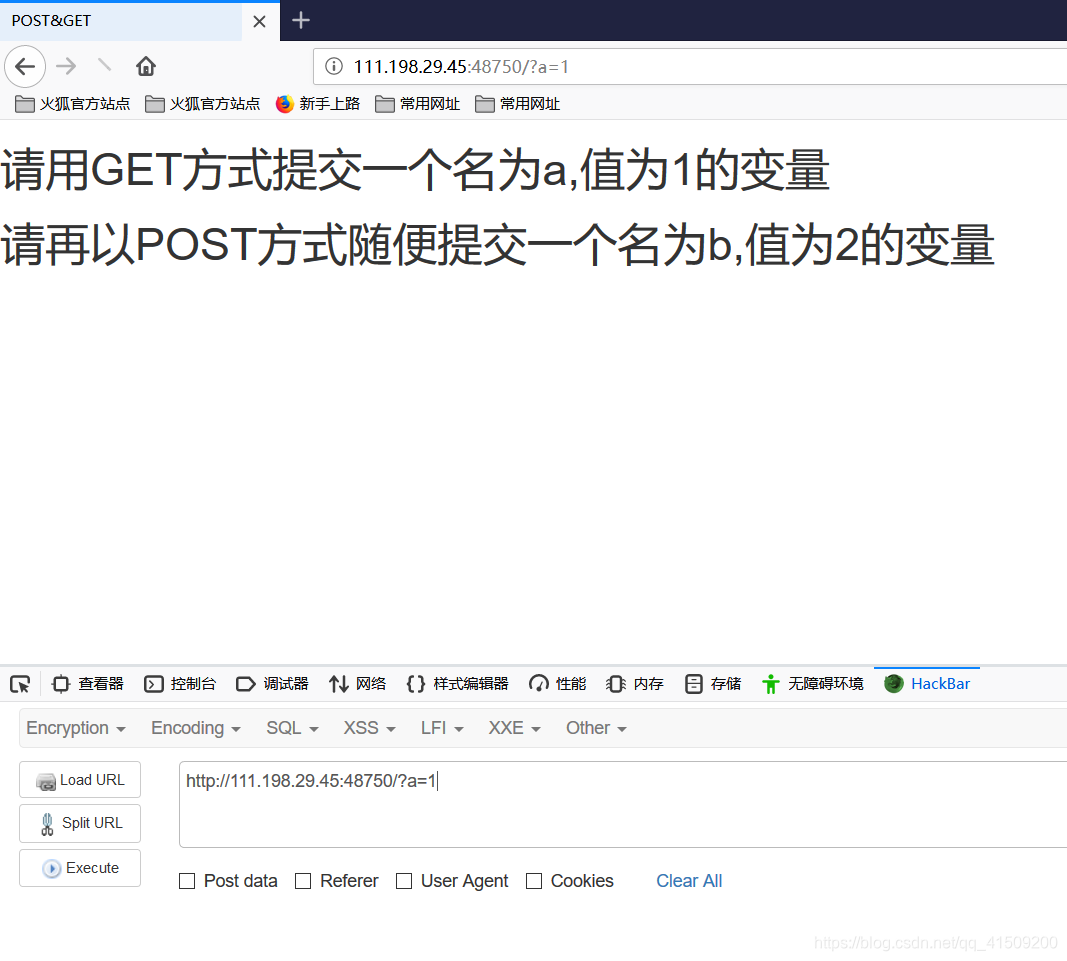Close the POST&GET tab
This screenshot has width=1067, height=961.
click(259, 21)
